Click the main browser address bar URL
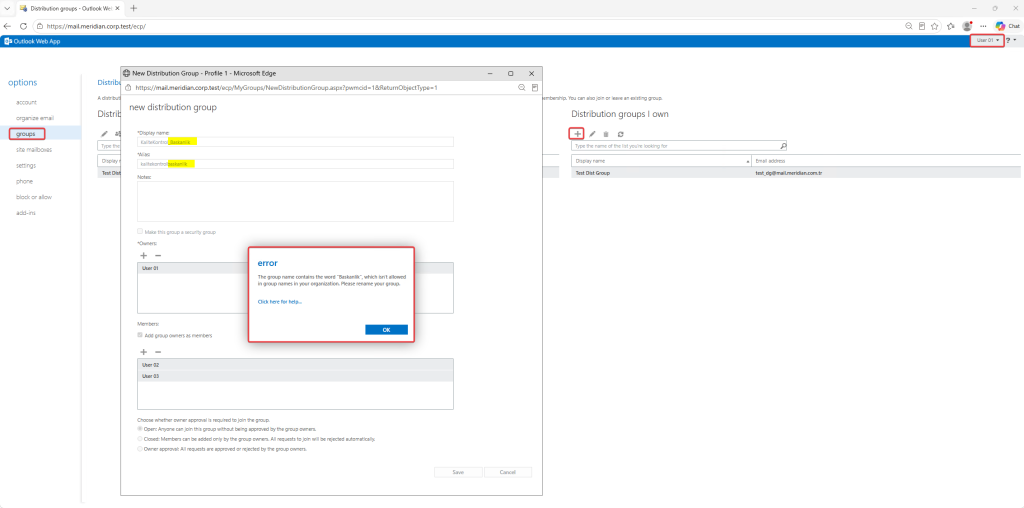Image resolution: width=1024 pixels, height=508 pixels. (96, 26)
